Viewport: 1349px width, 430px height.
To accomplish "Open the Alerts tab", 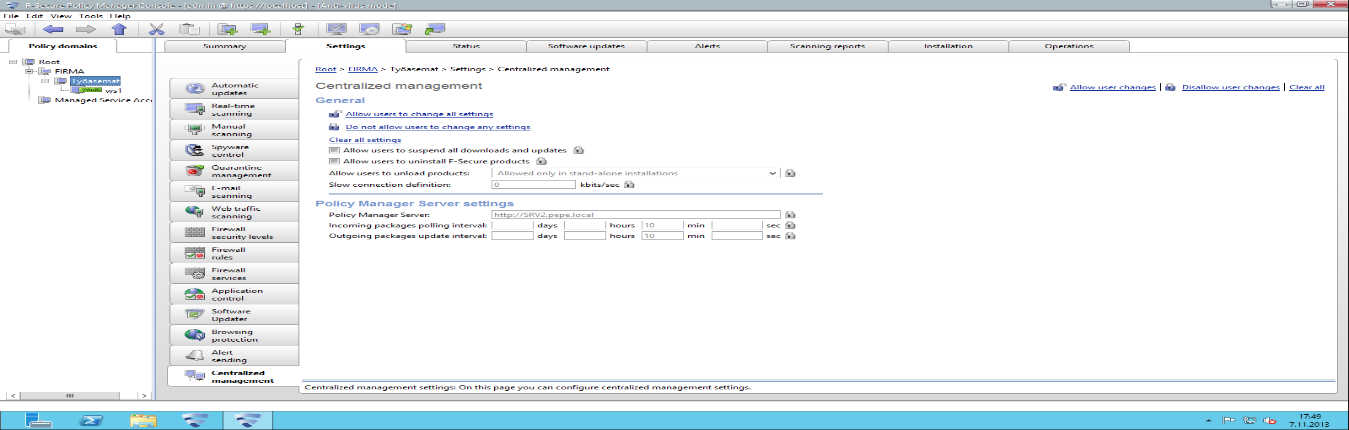I will point(707,46).
